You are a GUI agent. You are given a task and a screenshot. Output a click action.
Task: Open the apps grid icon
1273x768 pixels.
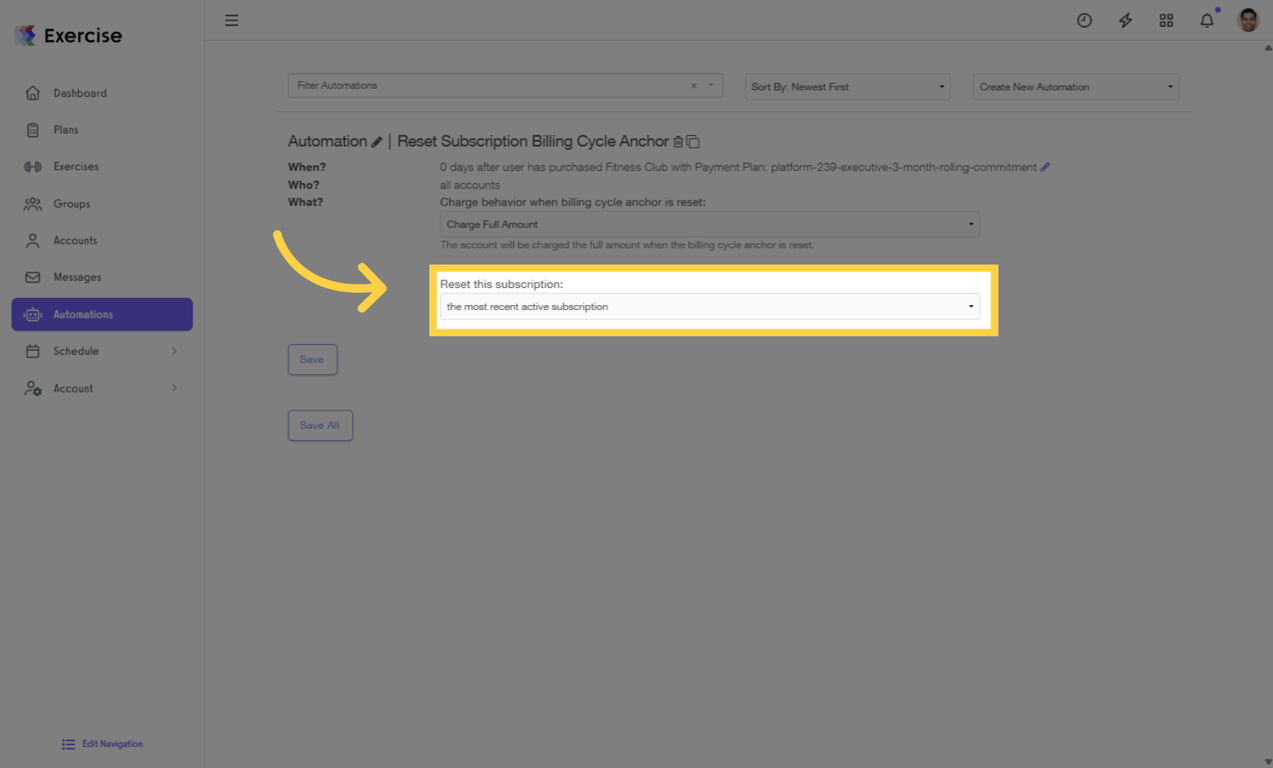coord(1166,20)
